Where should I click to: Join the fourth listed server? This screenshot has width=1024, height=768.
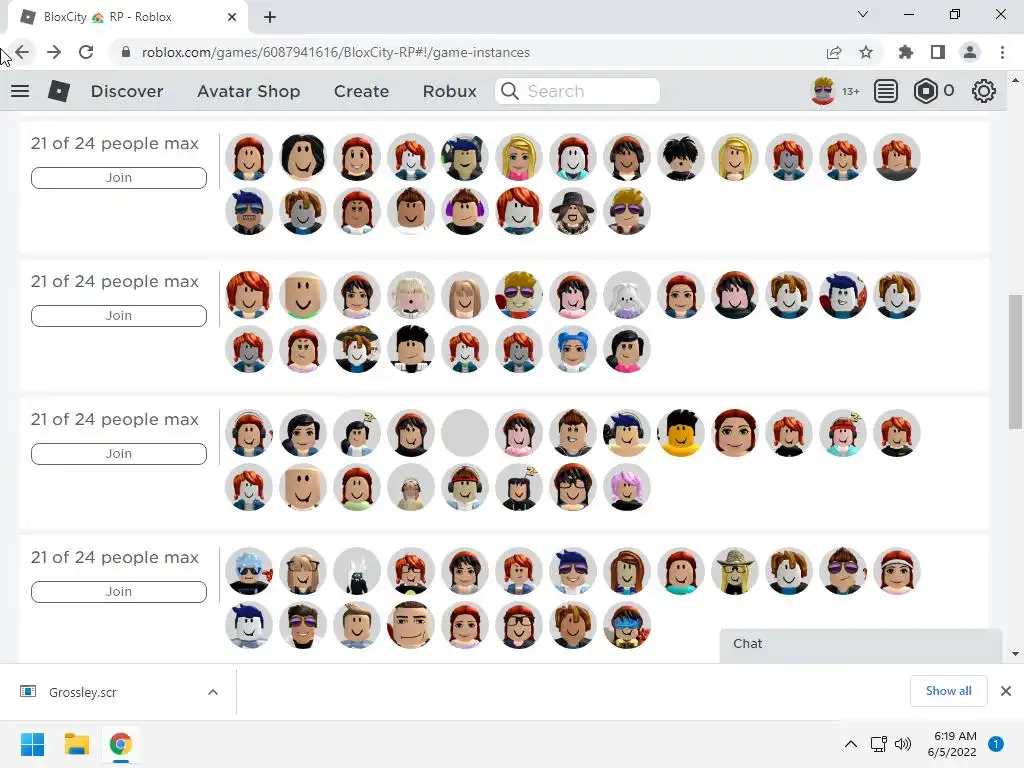point(119,591)
